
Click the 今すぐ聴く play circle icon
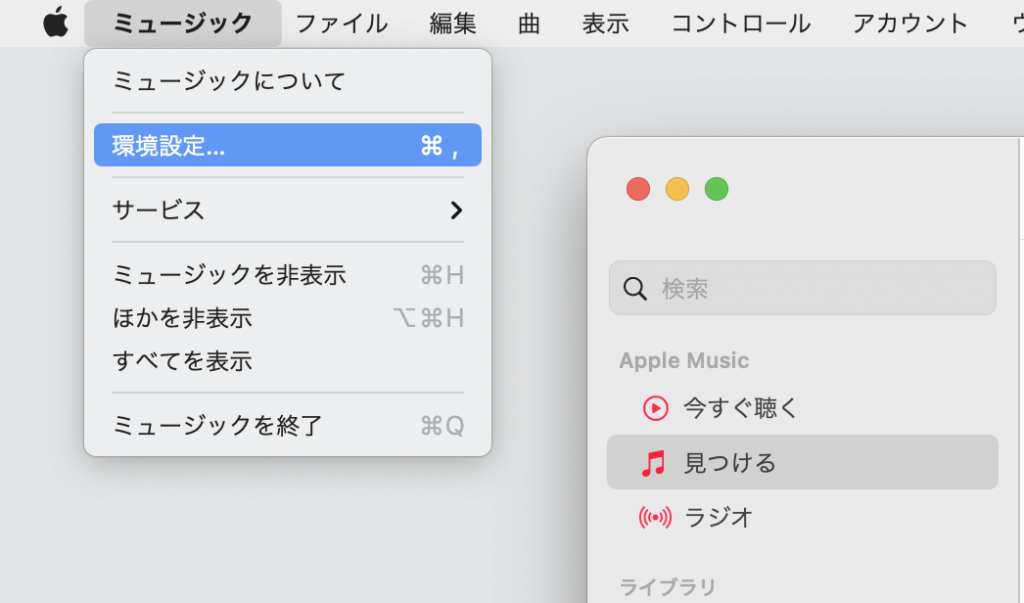click(655, 408)
